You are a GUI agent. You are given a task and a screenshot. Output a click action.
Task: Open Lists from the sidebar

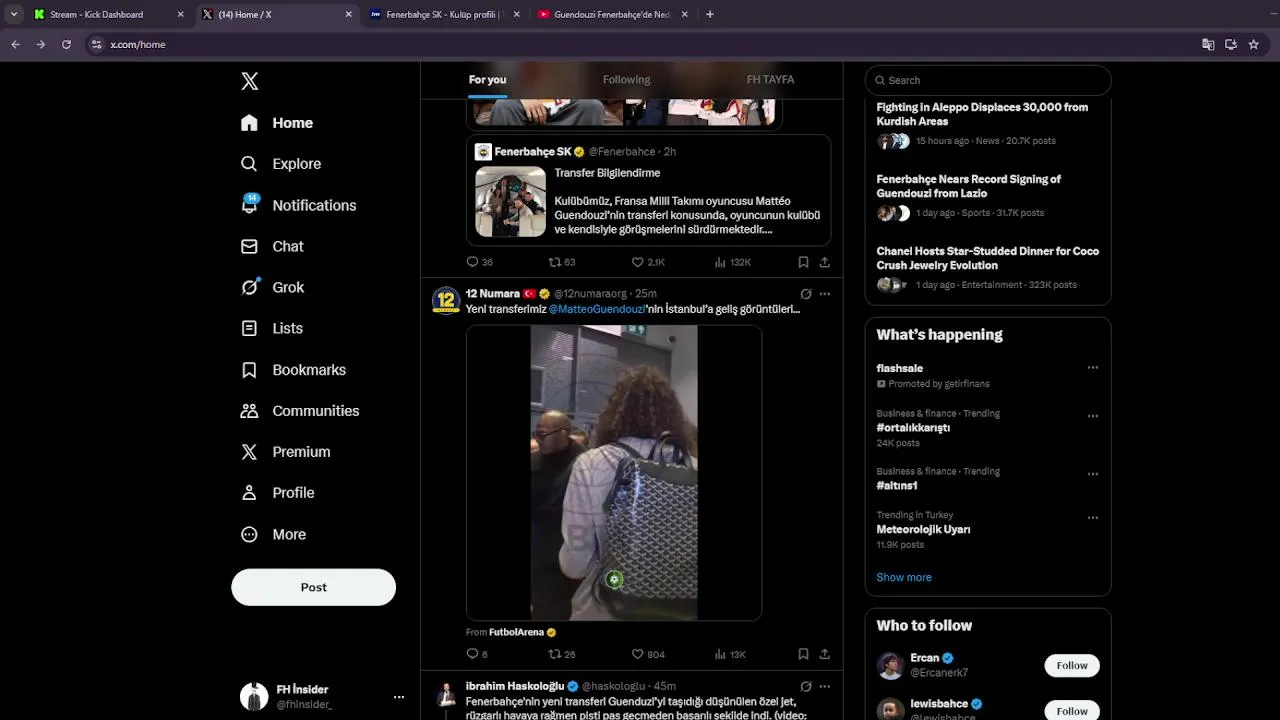272,328
